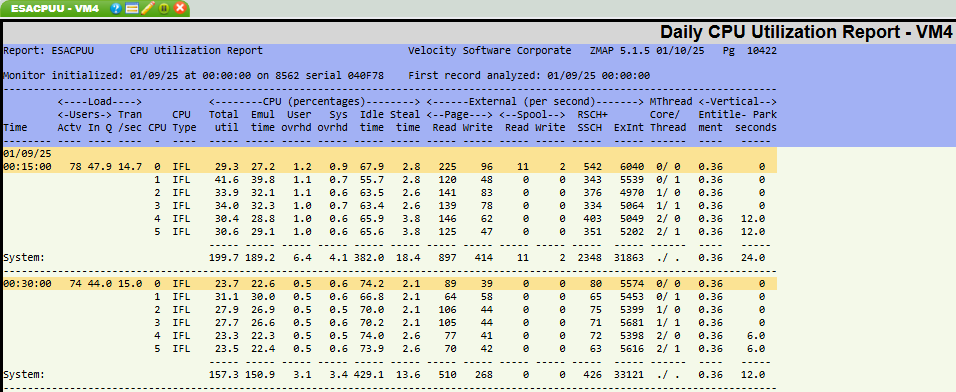The width and height of the screenshot is (956, 392).
Task: Click the 01/09/25 date row
Action: coord(390,154)
